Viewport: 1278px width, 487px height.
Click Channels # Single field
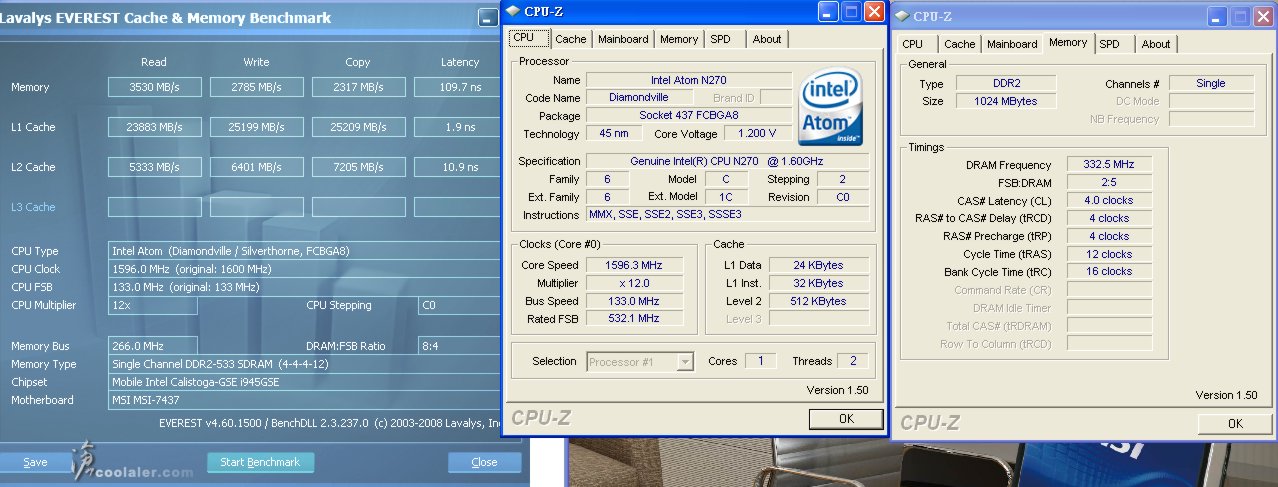1211,83
